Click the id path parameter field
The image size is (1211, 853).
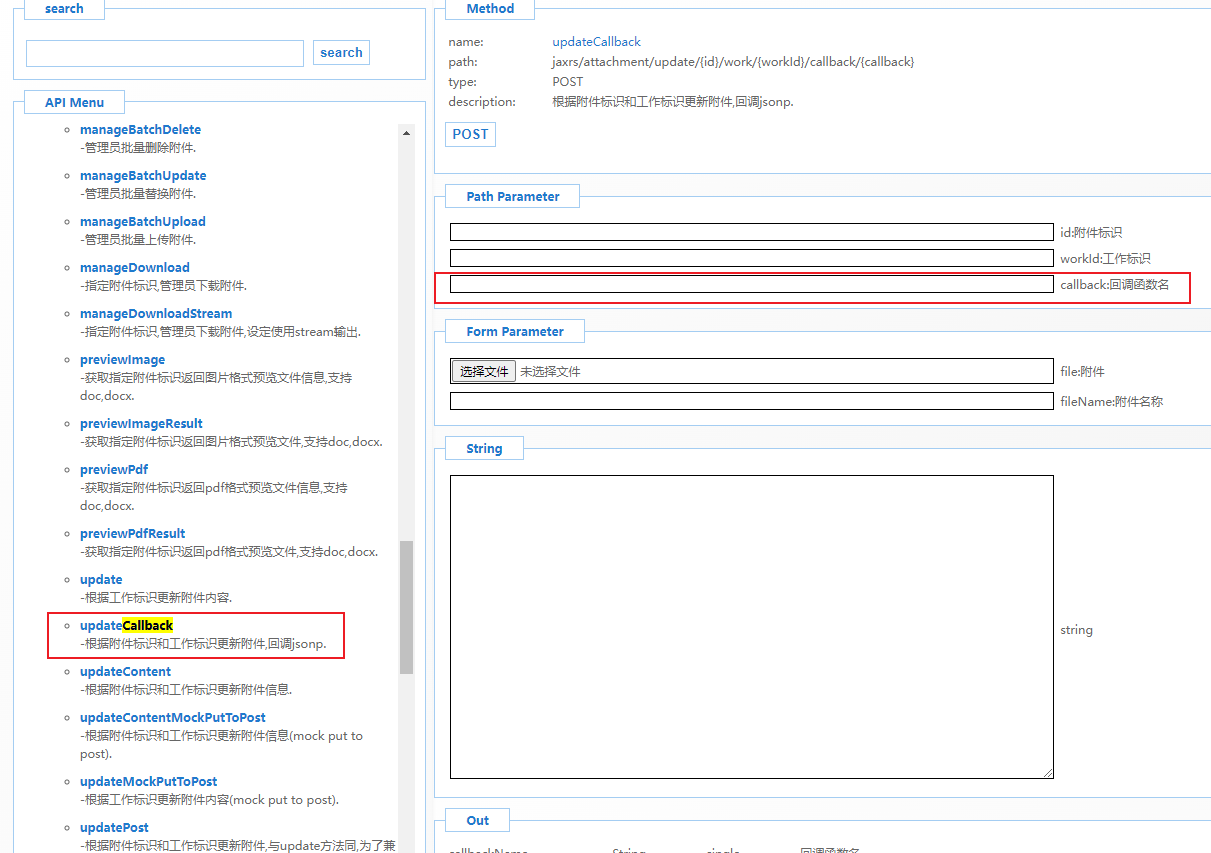pos(751,232)
